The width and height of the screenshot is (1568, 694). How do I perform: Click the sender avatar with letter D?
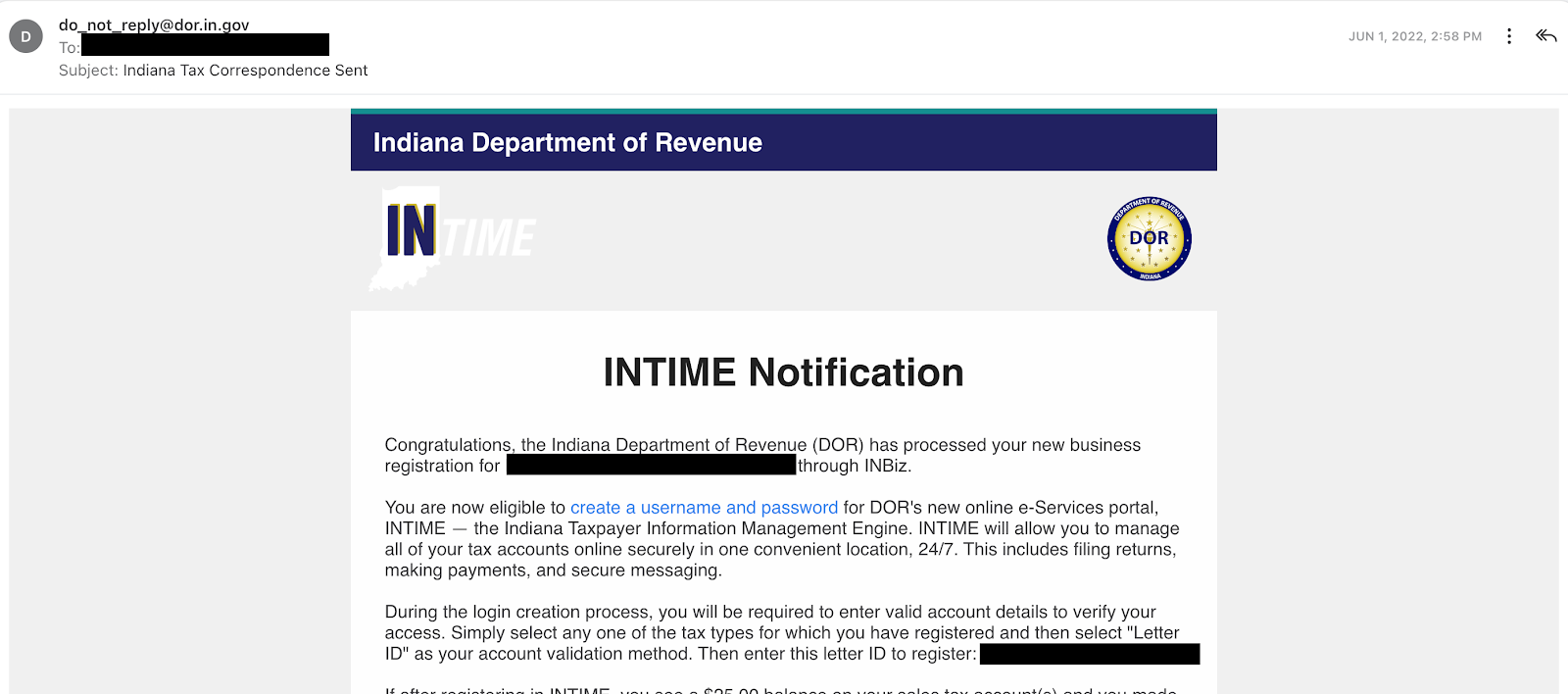pos(25,36)
